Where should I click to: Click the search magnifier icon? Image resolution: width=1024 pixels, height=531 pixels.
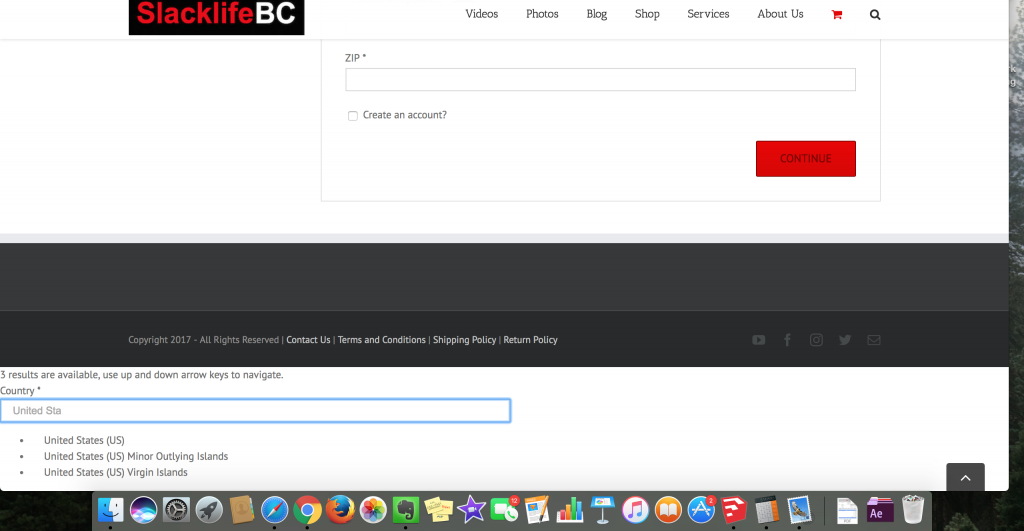point(875,15)
